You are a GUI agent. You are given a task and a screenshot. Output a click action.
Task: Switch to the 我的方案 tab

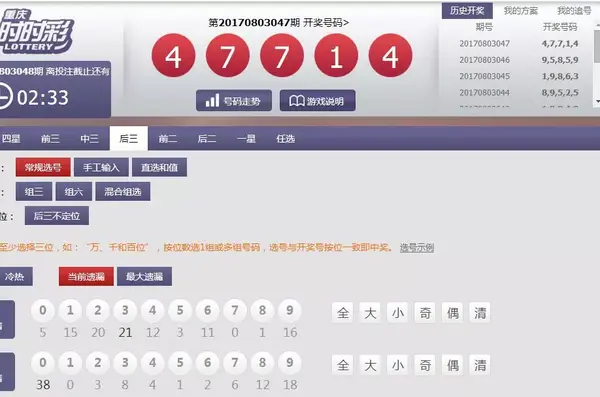pos(520,11)
